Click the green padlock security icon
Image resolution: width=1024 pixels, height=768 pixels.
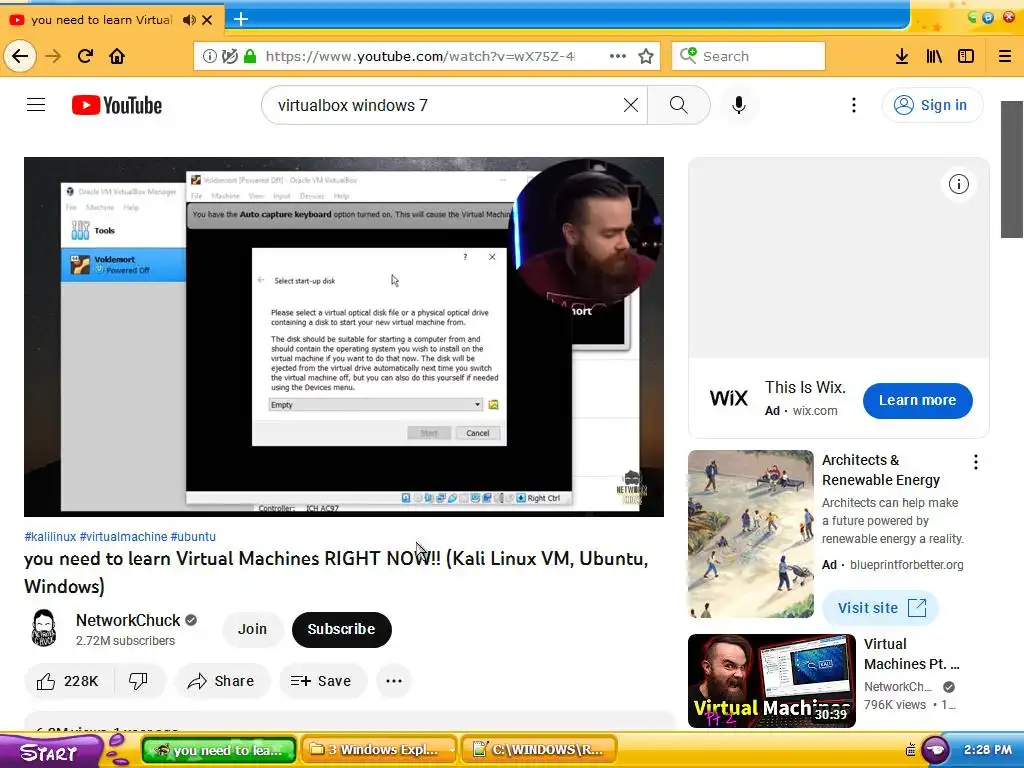tap(249, 56)
